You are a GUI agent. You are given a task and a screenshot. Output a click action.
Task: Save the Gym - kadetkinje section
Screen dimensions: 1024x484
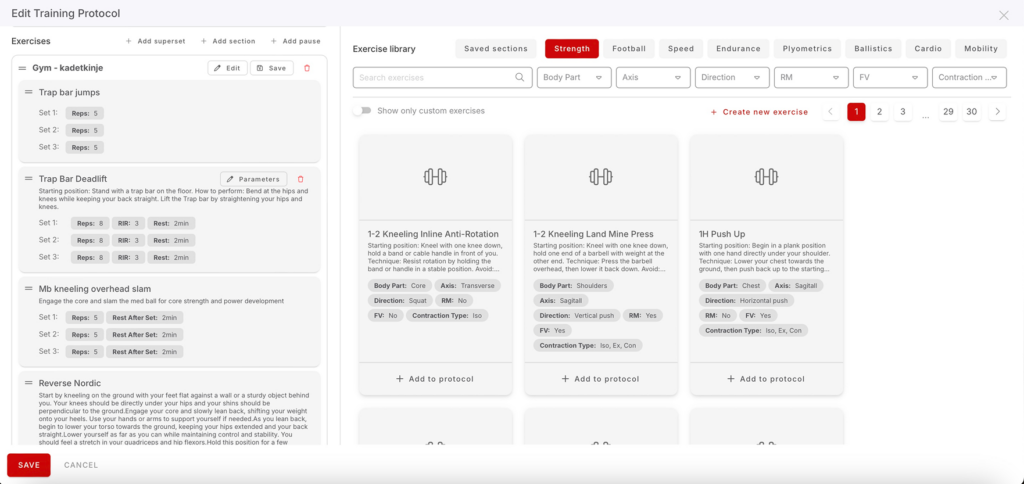tap(272, 68)
